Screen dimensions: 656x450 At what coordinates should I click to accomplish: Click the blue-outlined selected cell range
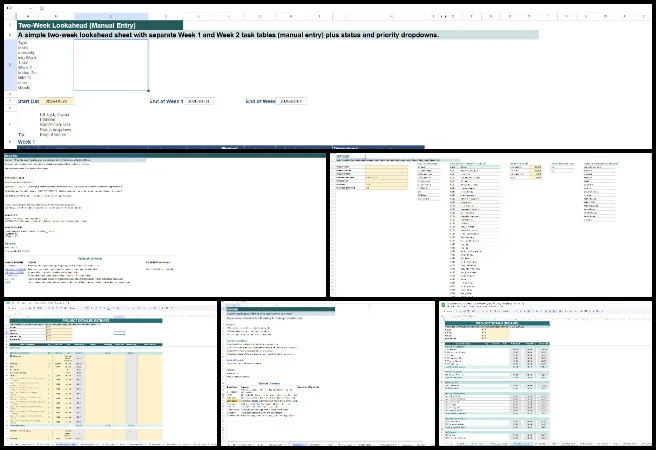[110, 65]
